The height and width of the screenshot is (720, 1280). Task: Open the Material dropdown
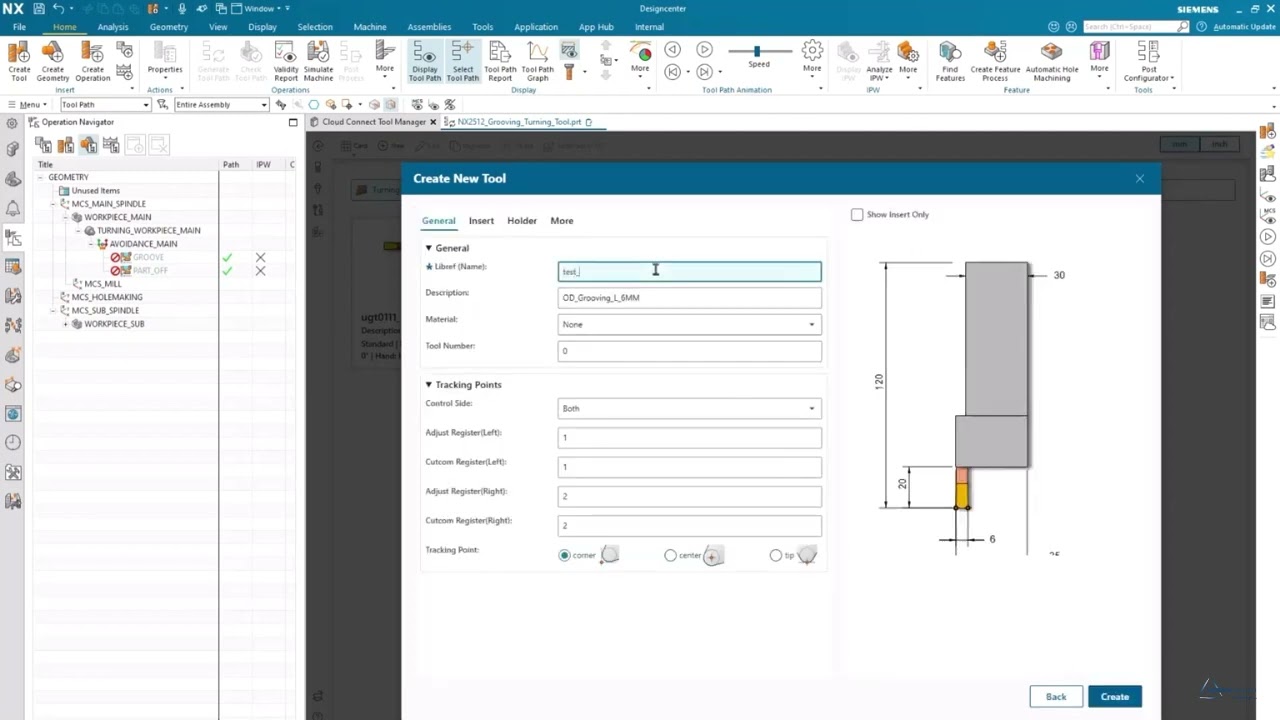coord(689,324)
